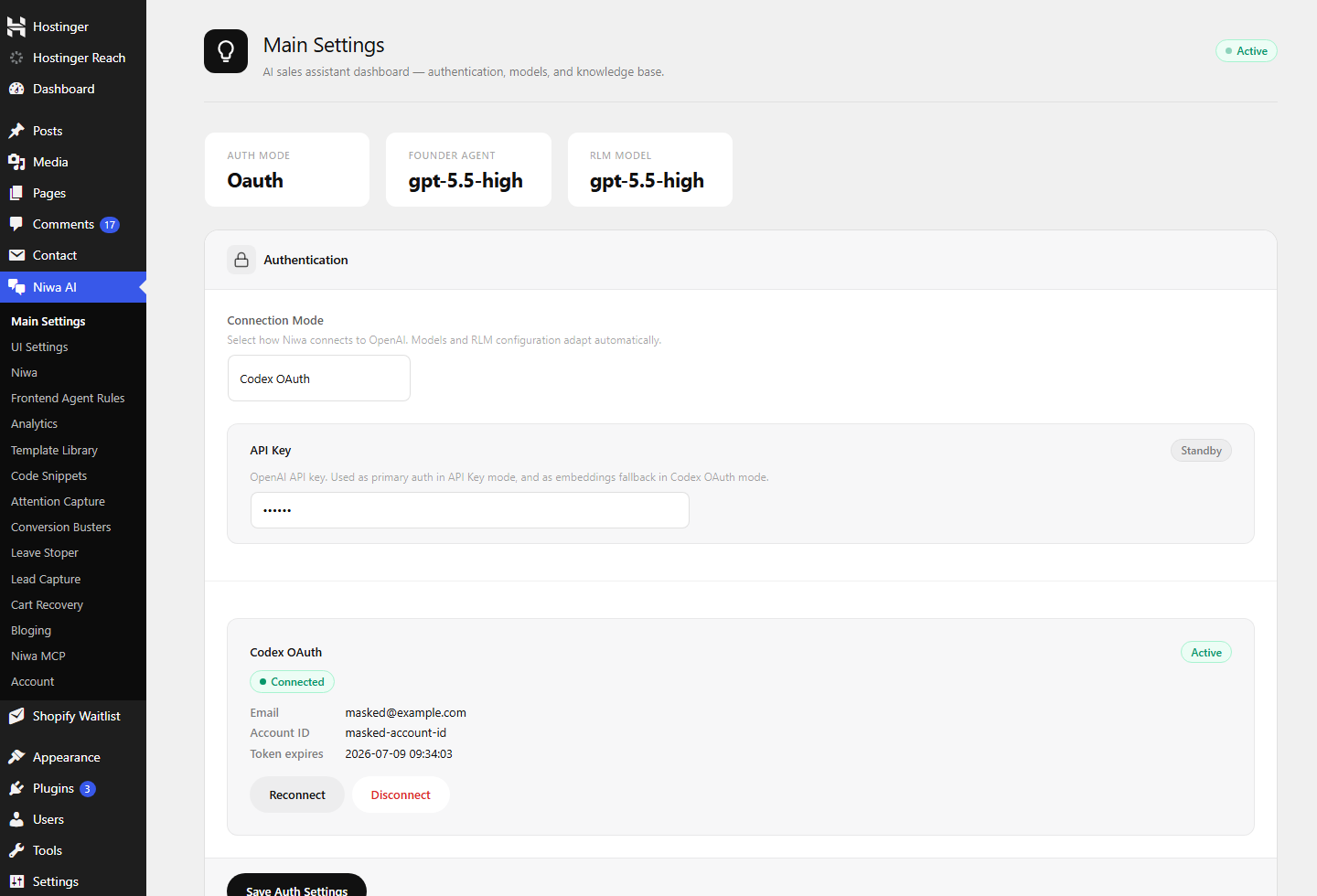Click the value masked-account-id
This screenshot has height=896, width=1317.
395,732
